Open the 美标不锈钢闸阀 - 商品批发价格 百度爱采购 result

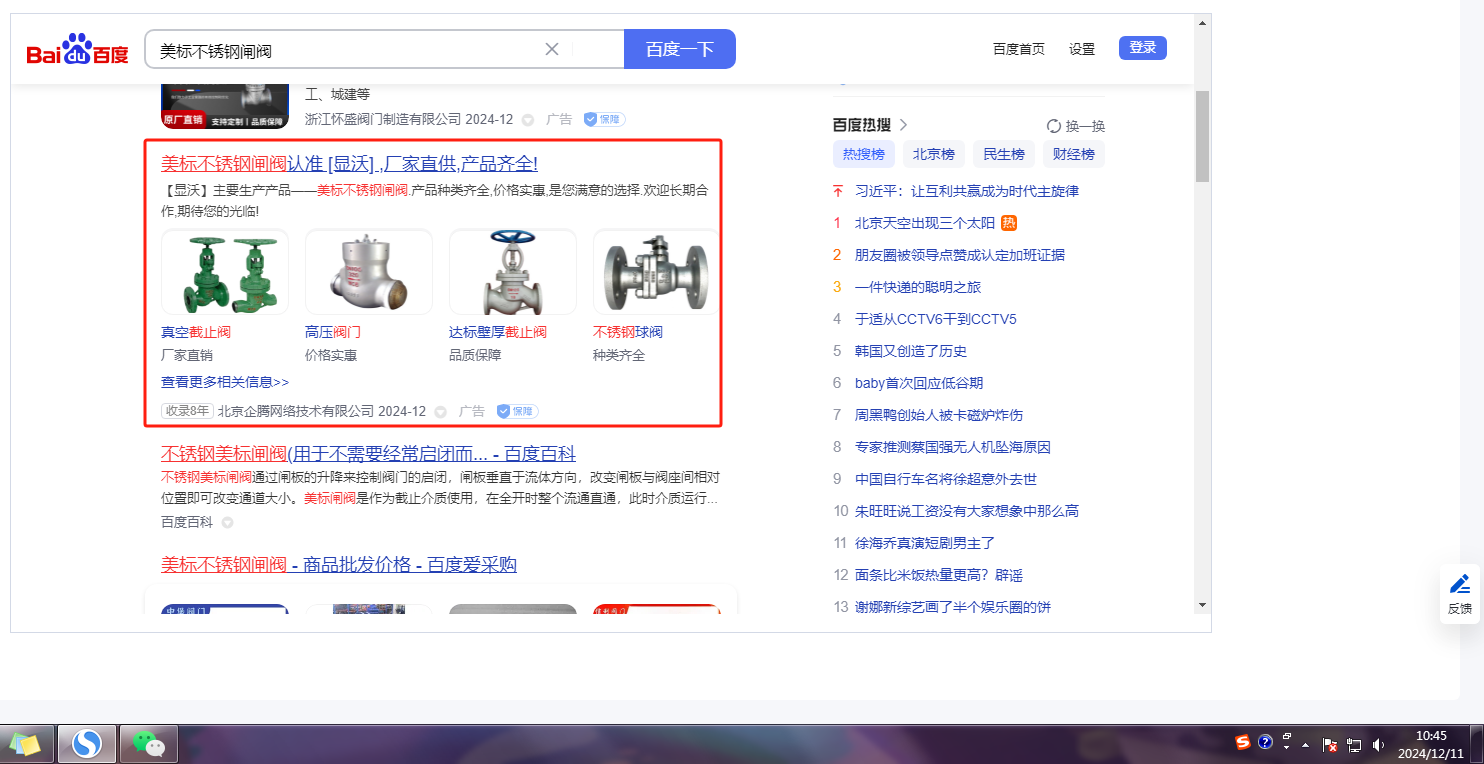339,565
